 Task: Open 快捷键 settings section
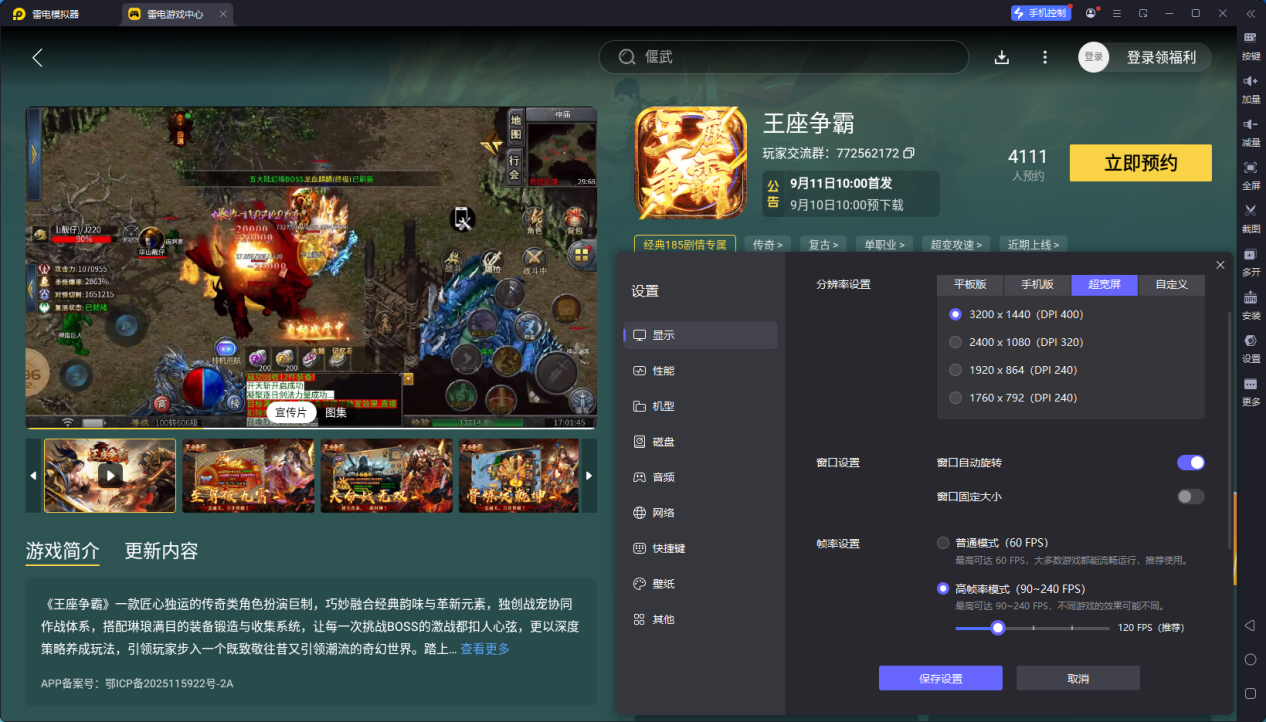click(700, 548)
